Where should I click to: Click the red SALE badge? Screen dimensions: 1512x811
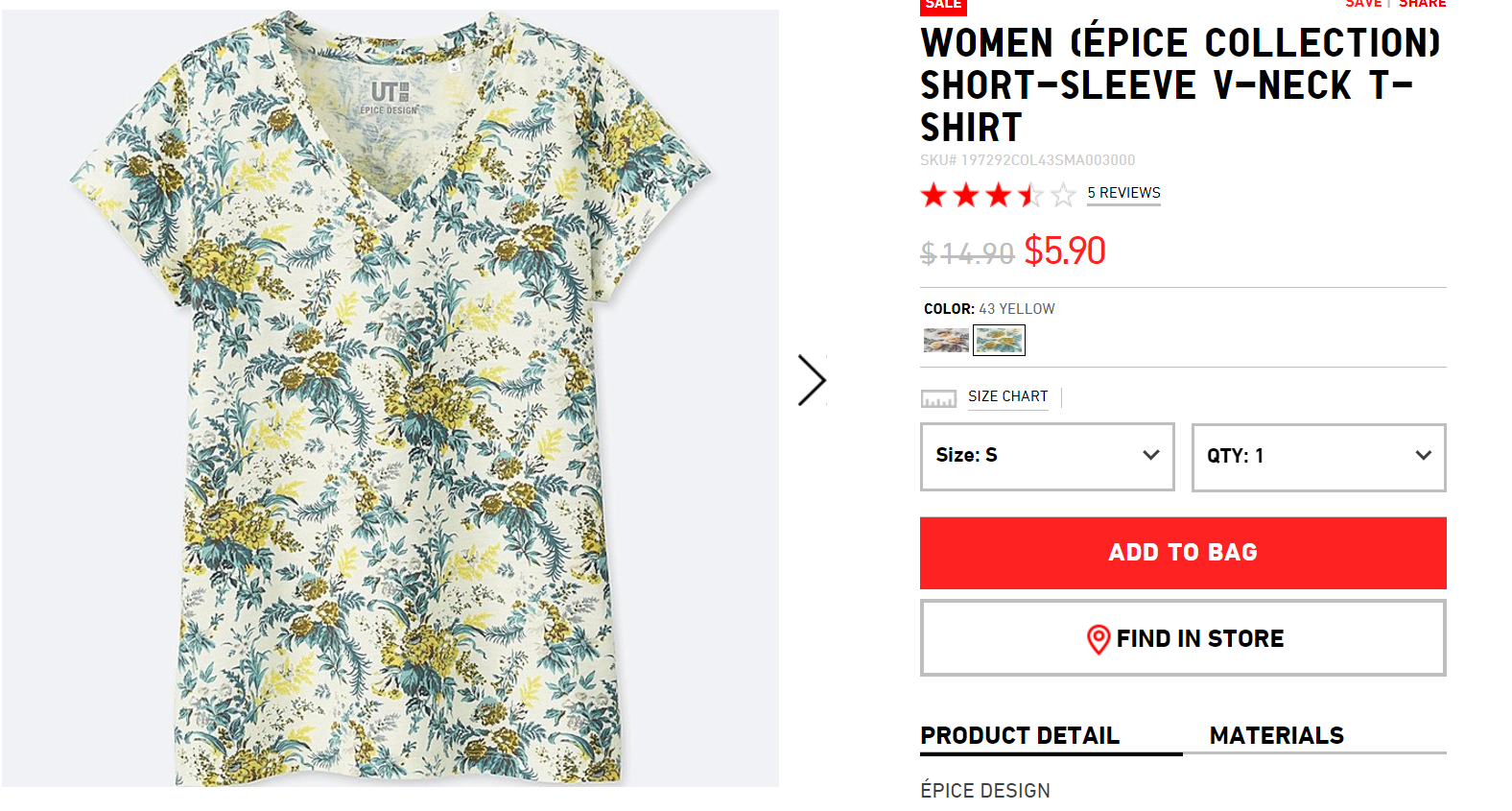pos(943,6)
